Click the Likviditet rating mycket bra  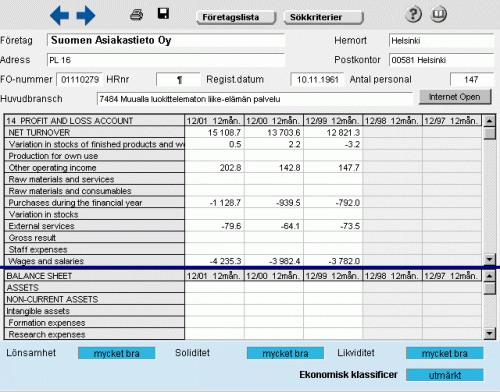click(445, 353)
